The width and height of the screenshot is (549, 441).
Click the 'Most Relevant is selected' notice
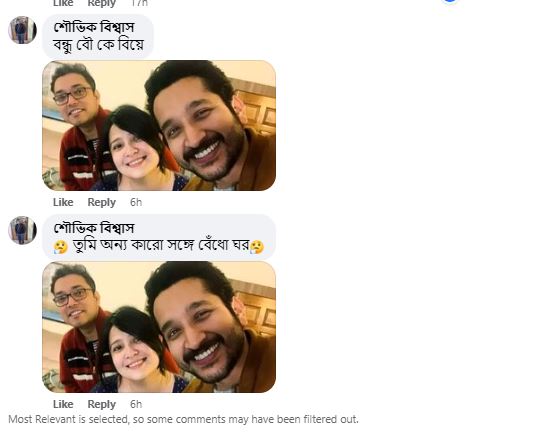[x=183, y=419]
